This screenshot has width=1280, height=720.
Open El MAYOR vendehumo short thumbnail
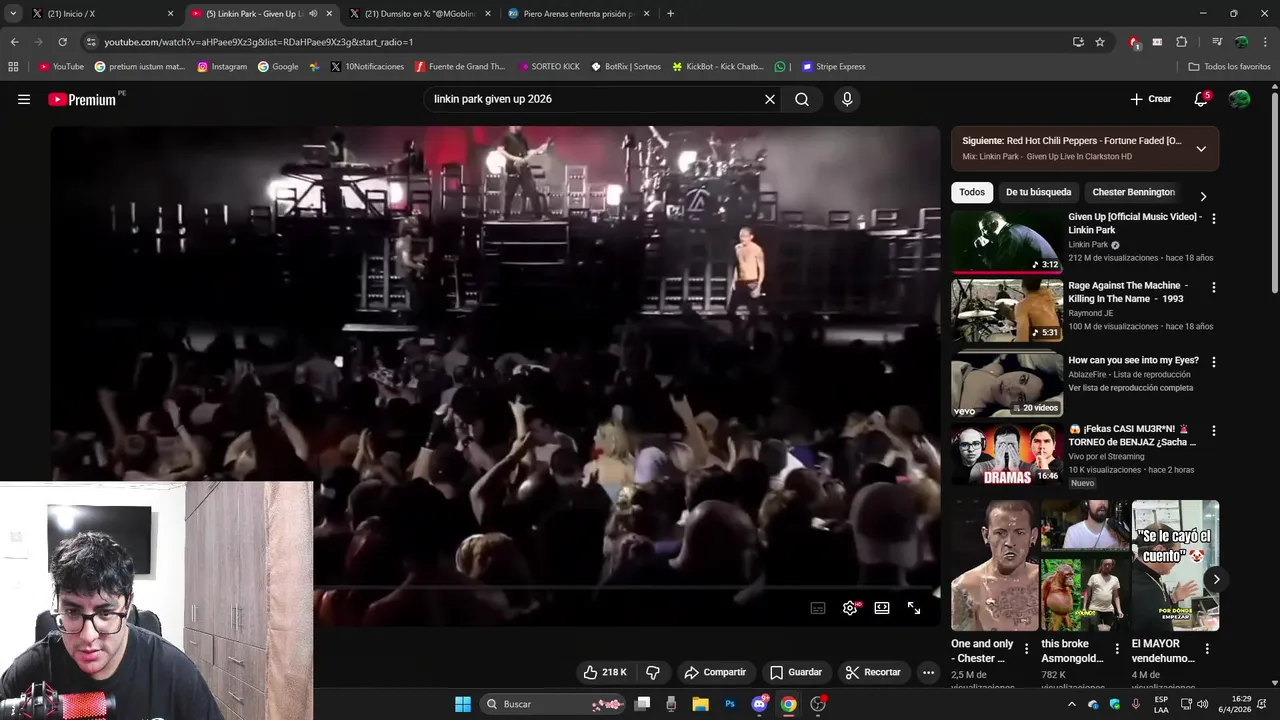point(1175,565)
